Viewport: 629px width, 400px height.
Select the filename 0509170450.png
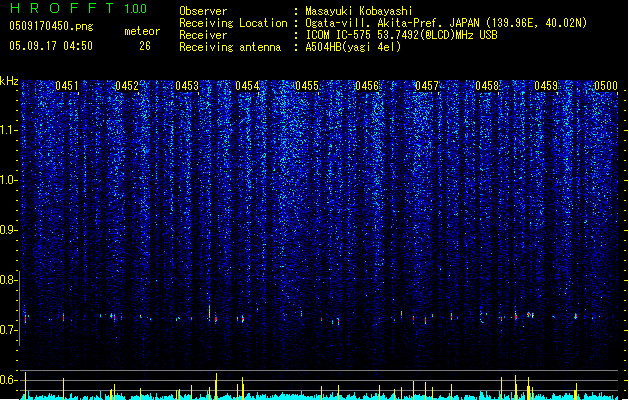pyautogui.click(x=51, y=26)
